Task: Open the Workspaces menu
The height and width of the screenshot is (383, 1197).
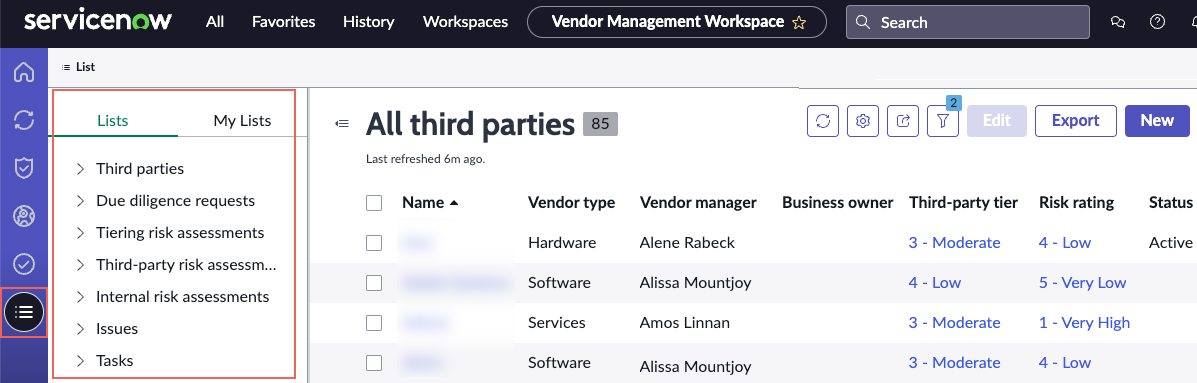Action: point(466,22)
